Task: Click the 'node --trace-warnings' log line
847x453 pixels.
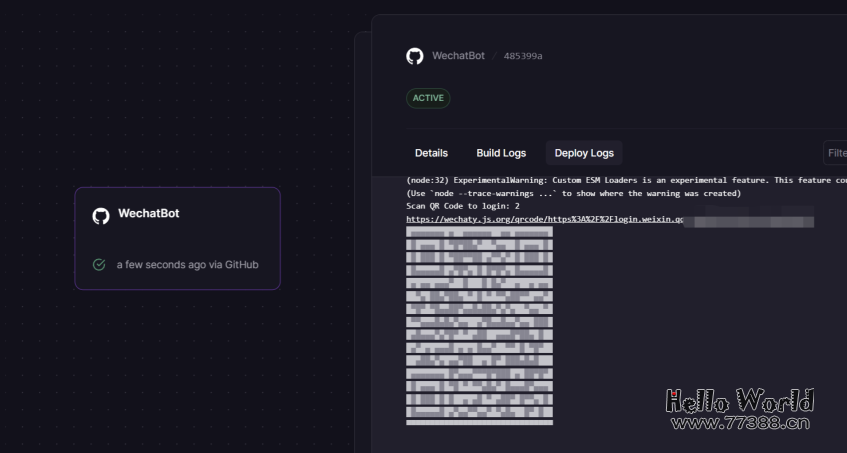Action: (x=573, y=193)
